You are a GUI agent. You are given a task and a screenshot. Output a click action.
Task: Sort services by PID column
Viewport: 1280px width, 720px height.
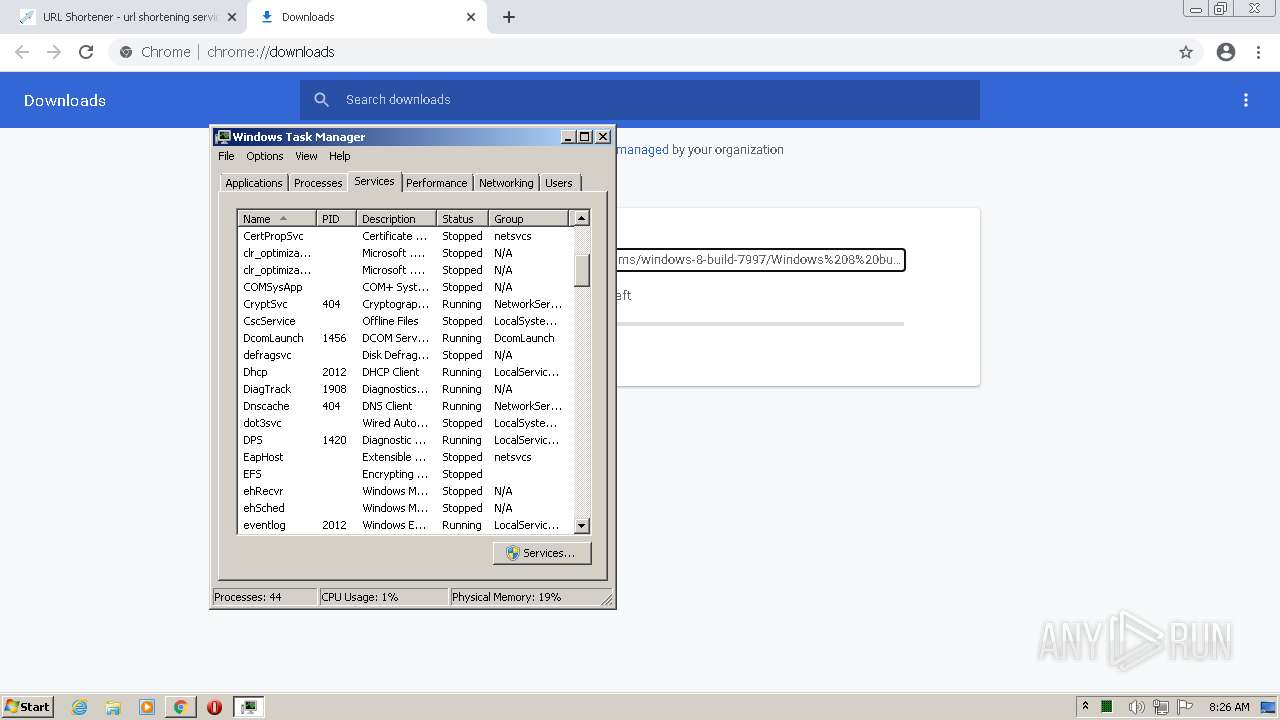pos(336,218)
